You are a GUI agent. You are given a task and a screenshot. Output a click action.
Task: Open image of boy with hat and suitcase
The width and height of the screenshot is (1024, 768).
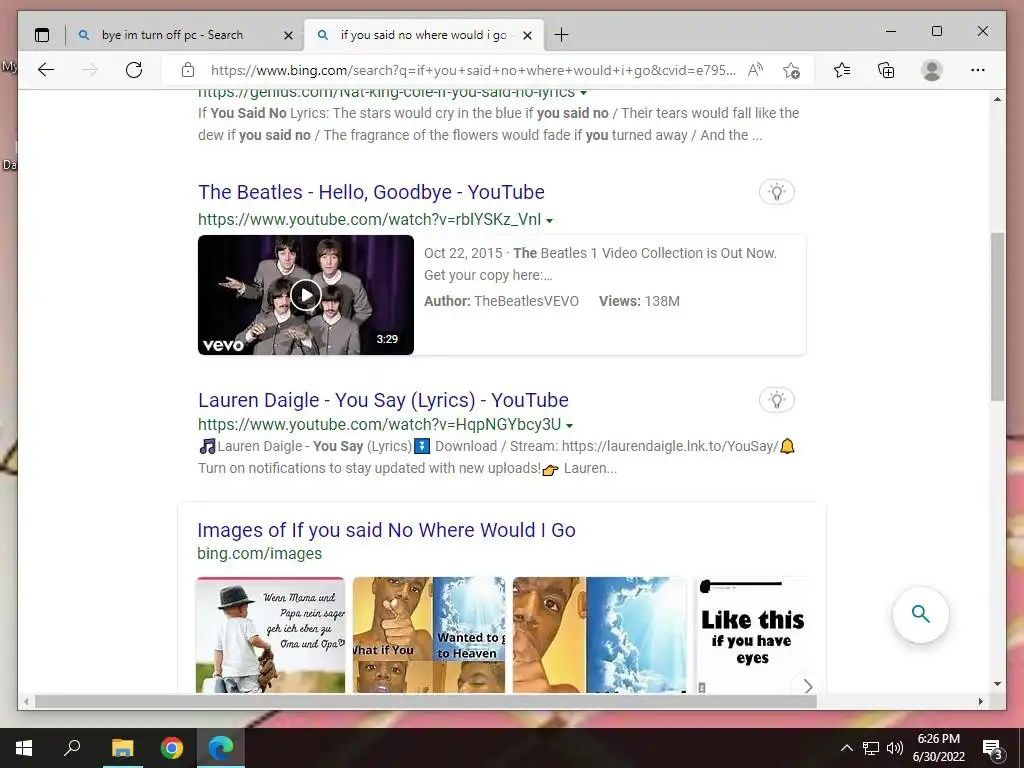pos(270,635)
